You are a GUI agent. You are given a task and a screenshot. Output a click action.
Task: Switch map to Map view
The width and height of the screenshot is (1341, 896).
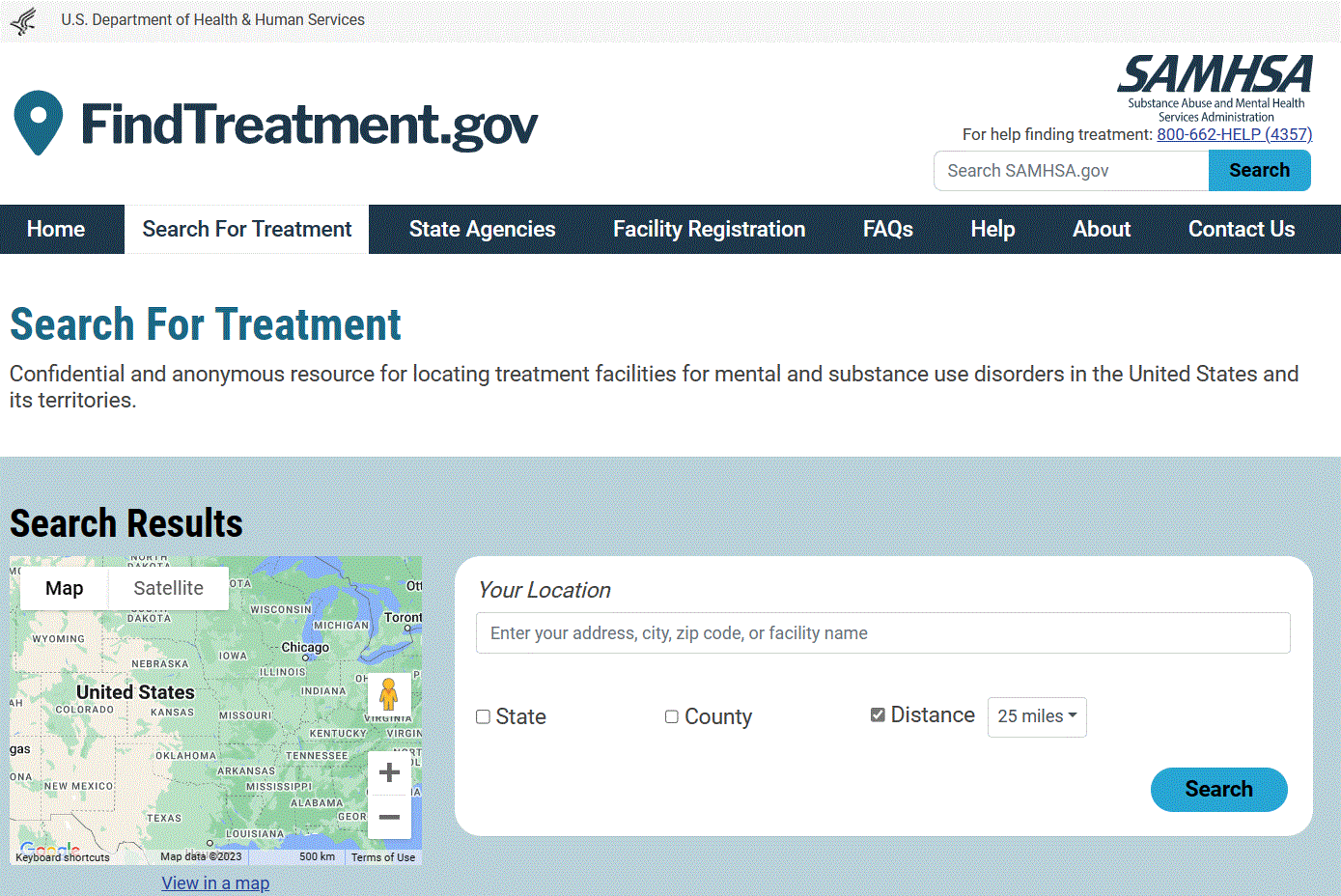click(64, 588)
